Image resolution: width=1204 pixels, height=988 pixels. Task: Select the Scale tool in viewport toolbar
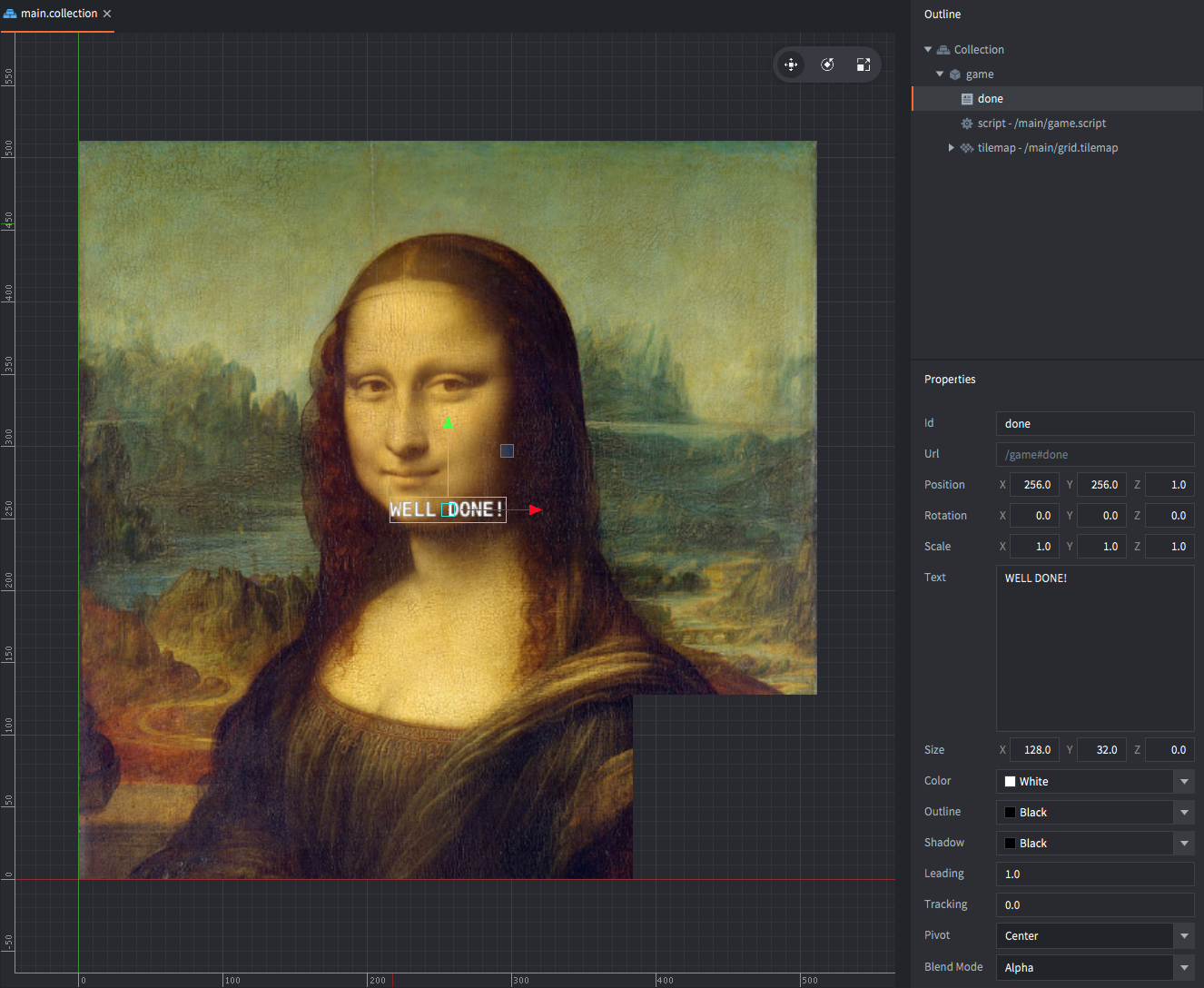click(x=864, y=64)
